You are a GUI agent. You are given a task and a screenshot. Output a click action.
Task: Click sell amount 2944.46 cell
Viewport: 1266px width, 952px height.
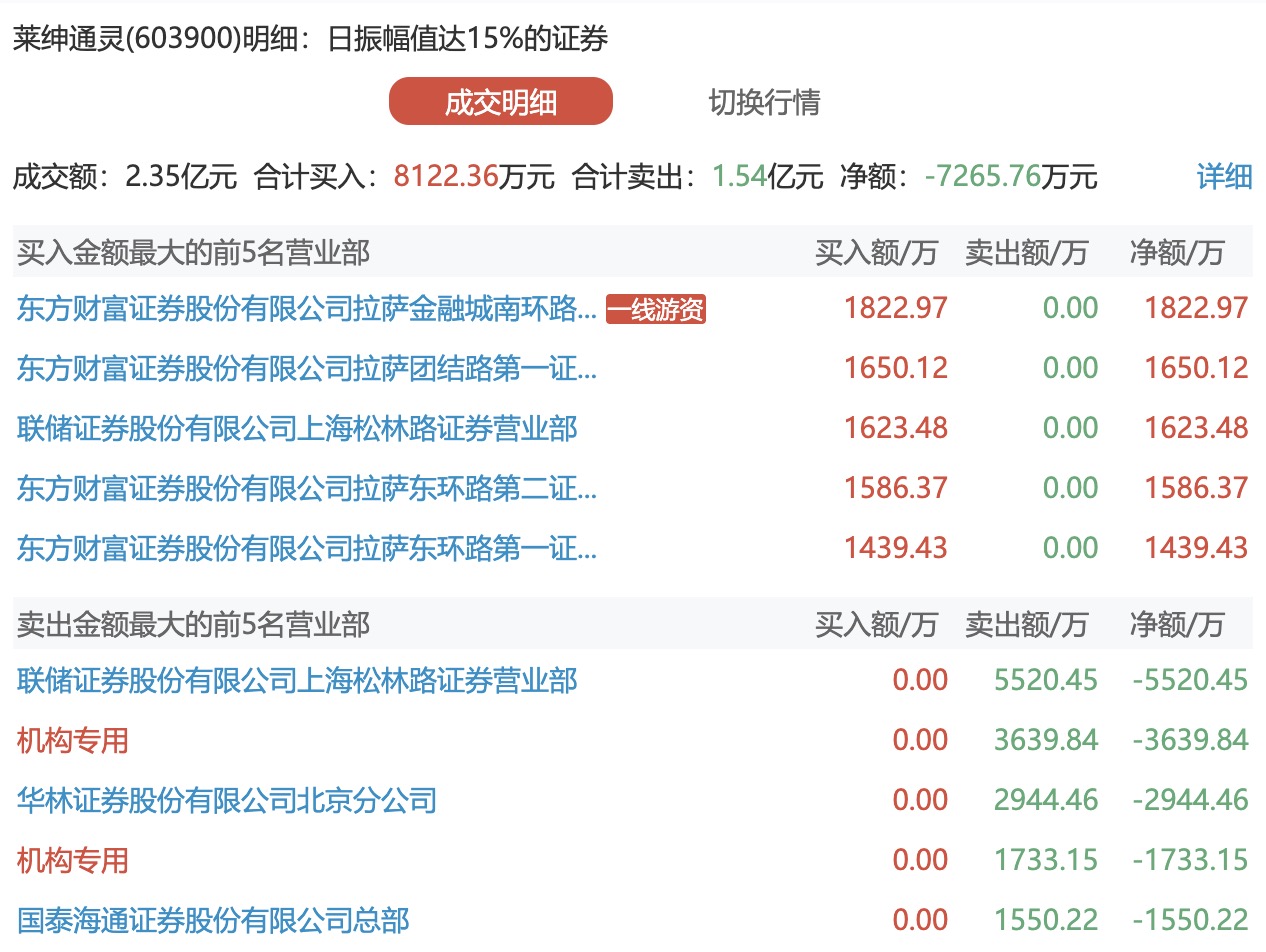[1046, 801]
